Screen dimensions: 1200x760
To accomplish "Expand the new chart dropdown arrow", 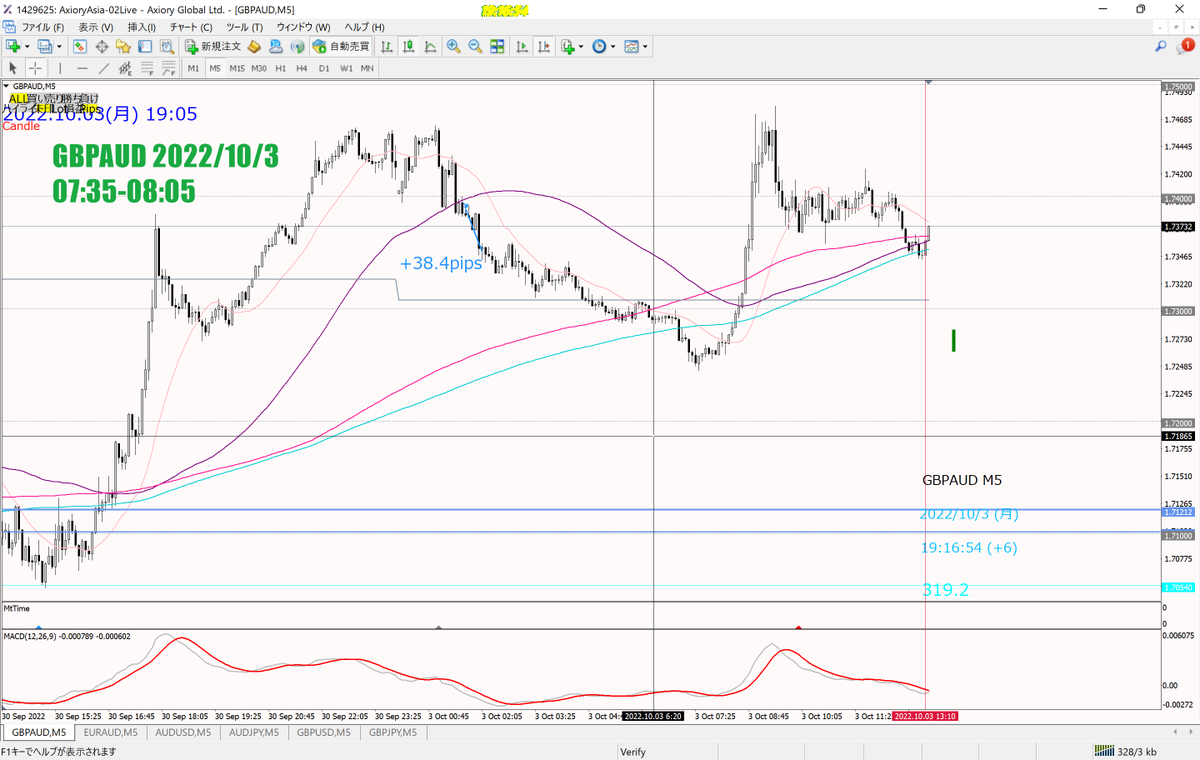I will pyautogui.click(x=27, y=46).
